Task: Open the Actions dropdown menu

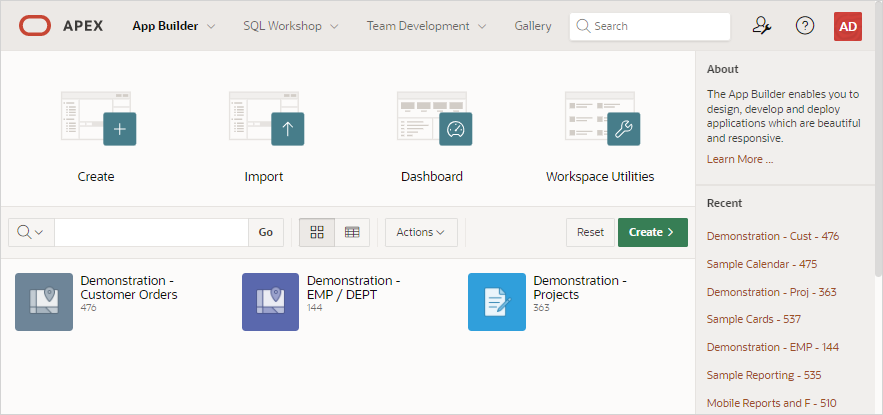Action: (421, 232)
